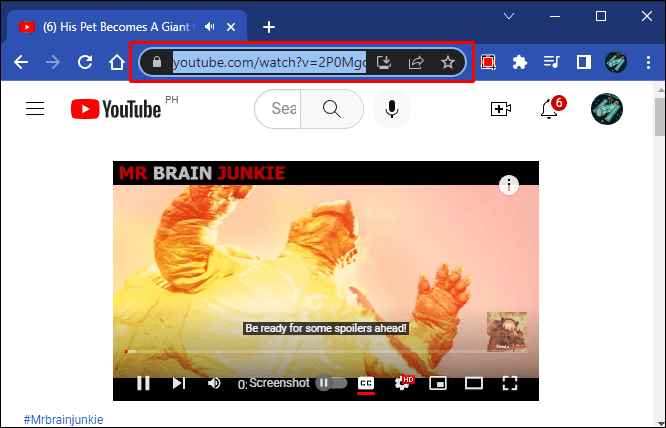
Task: Select the youtube.com address bar URL
Action: point(269,62)
